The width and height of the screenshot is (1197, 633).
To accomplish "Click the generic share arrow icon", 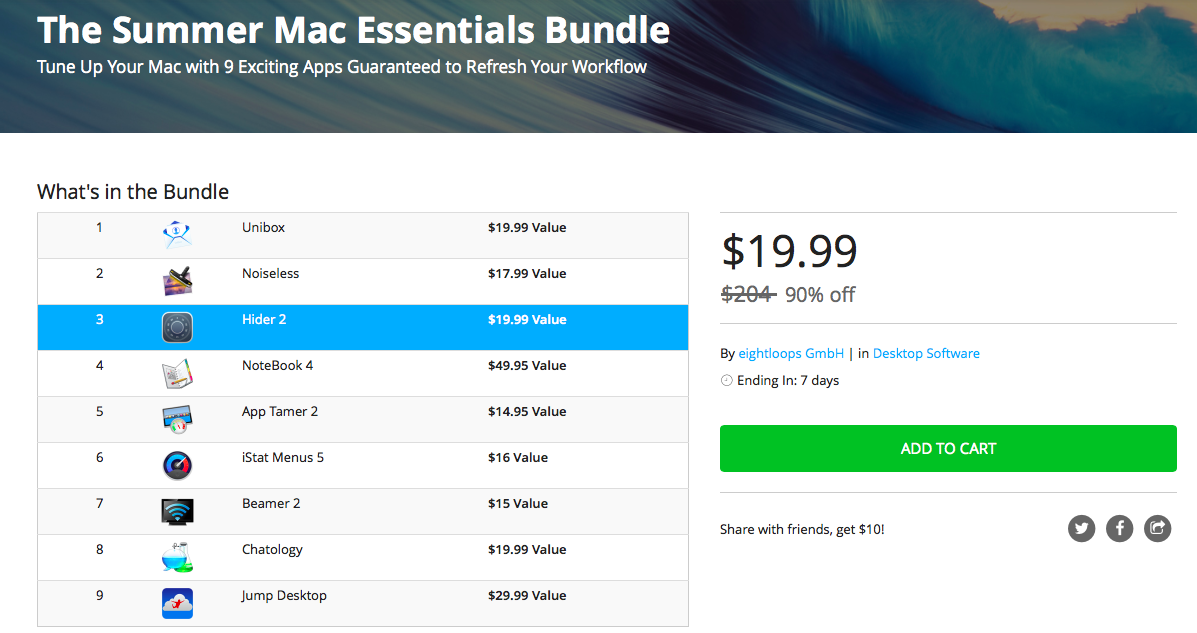I will [1157, 528].
